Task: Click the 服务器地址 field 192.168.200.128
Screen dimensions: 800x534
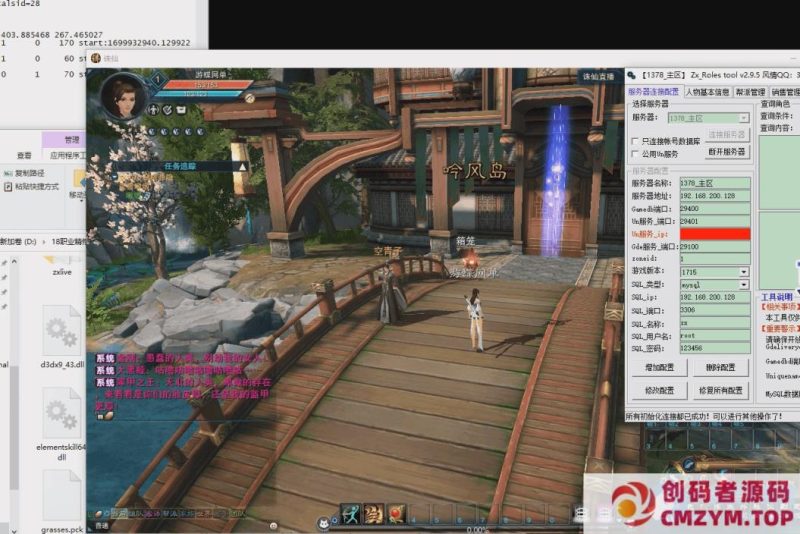Action: pos(715,196)
